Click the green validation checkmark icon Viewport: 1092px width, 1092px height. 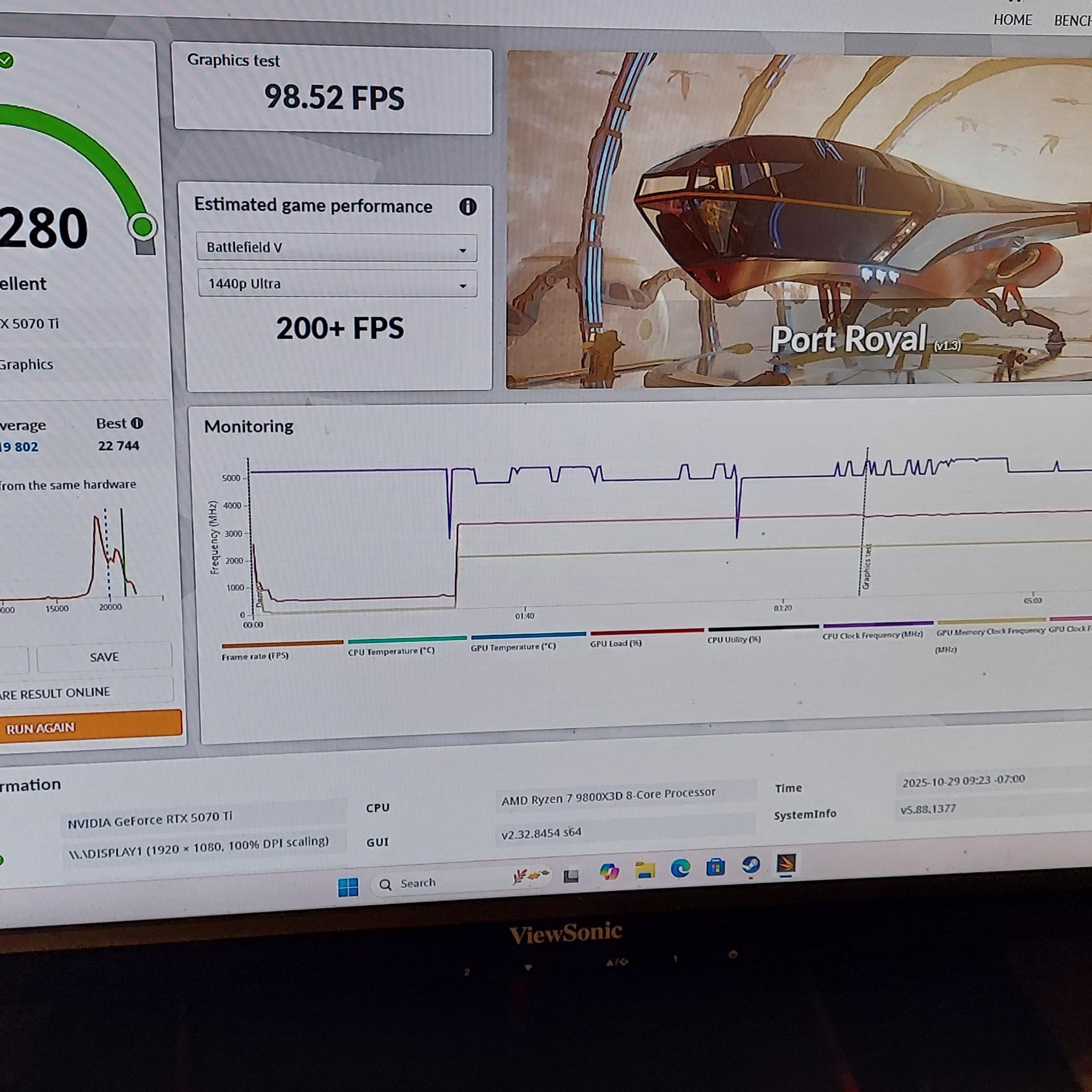[x=6, y=60]
